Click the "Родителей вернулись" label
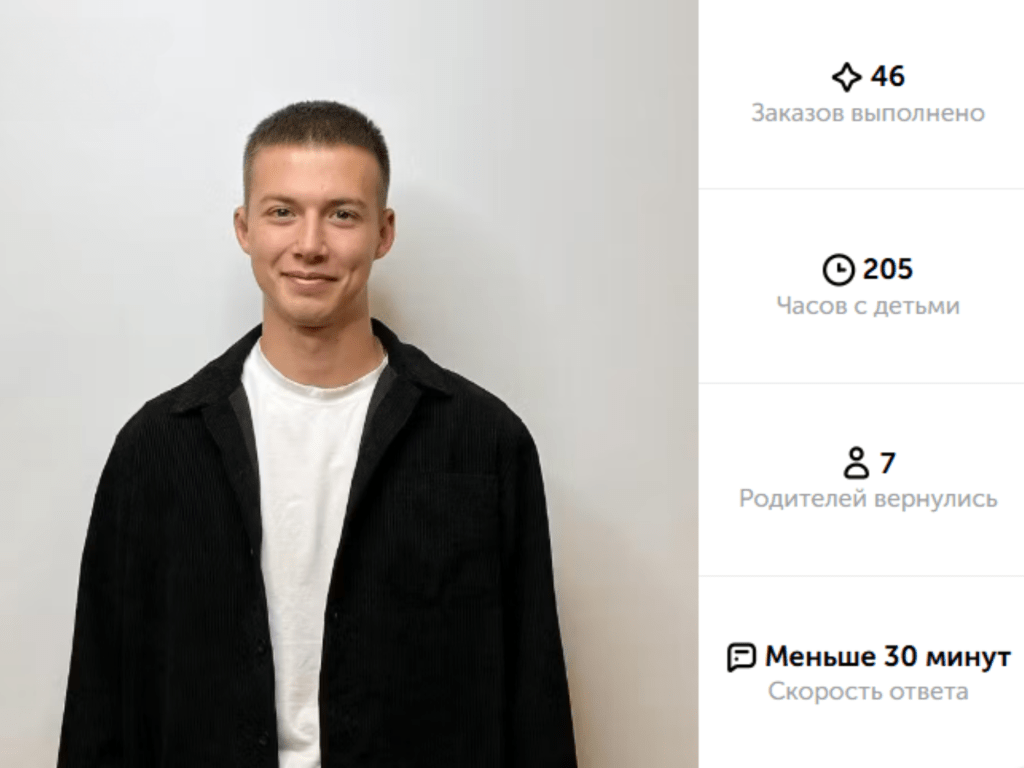The image size is (1024, 768). click(868, 498)
